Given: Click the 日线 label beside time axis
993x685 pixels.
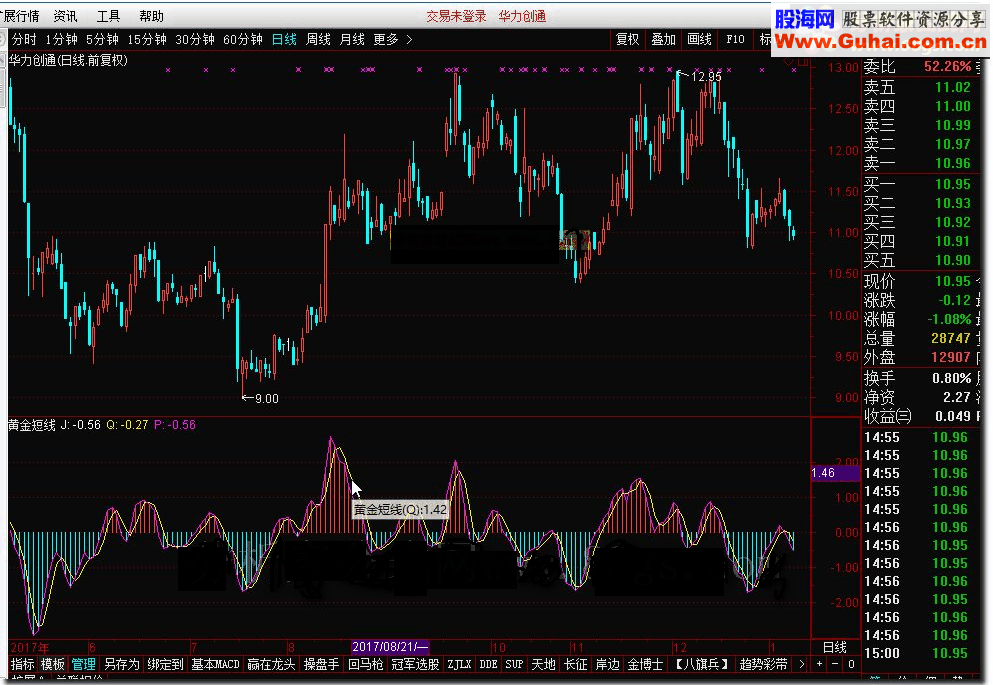Looking at the screenshot, I should [x=835, y=647].
